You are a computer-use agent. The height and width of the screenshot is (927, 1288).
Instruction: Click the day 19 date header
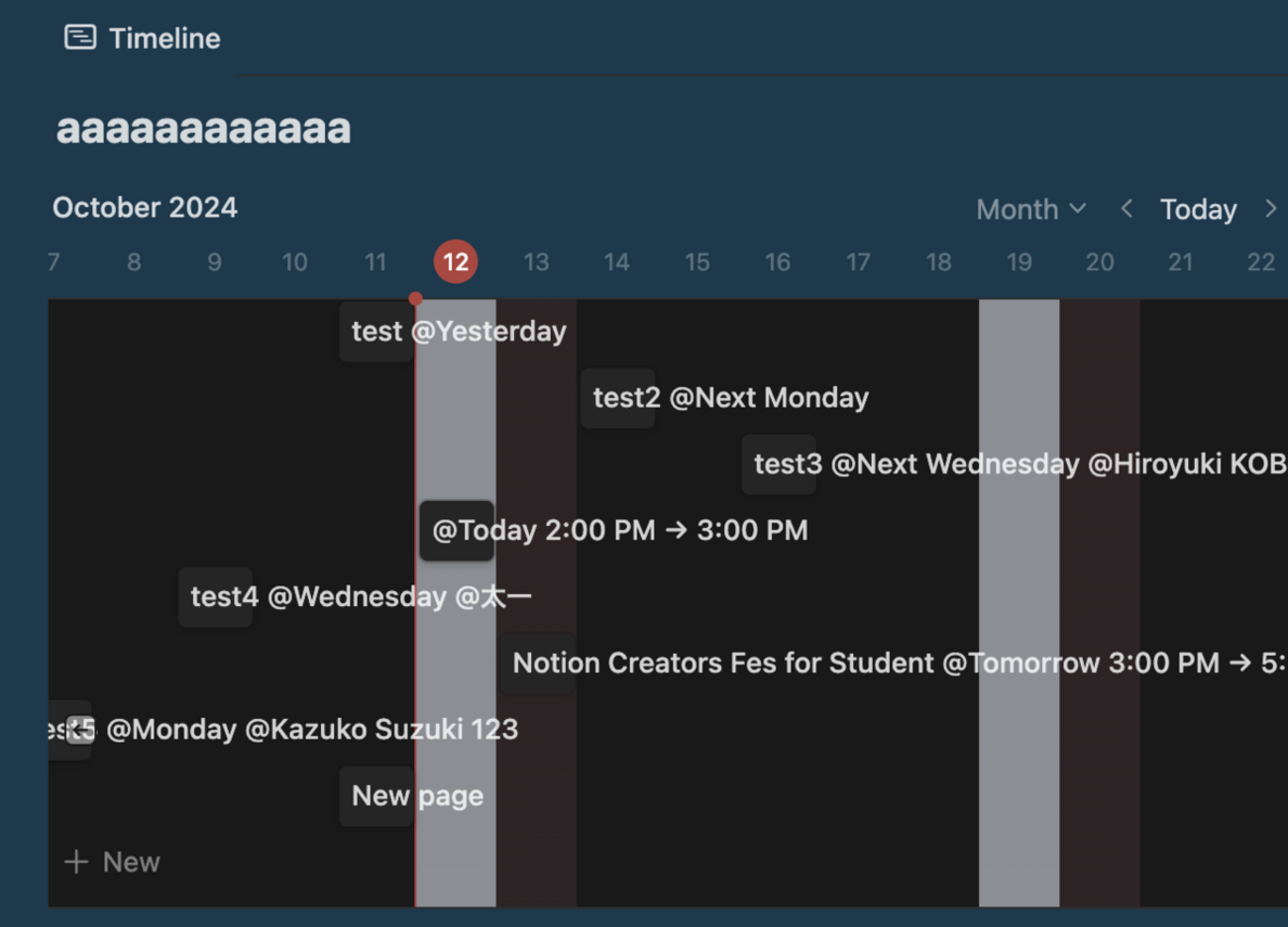click(1019, 262)
